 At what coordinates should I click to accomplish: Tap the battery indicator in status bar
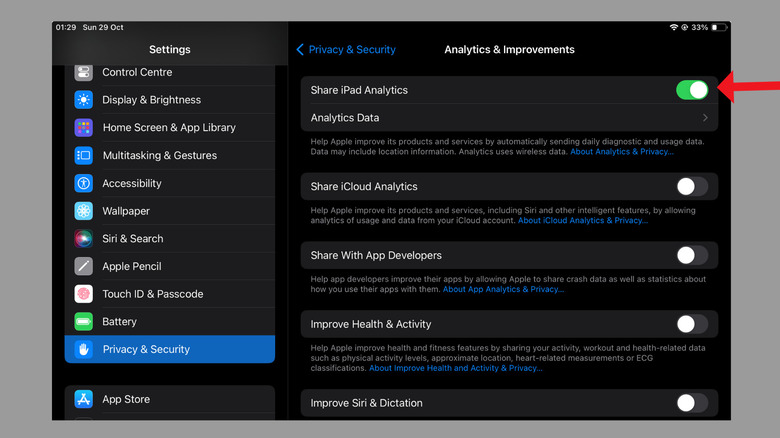tap(718, 27)
